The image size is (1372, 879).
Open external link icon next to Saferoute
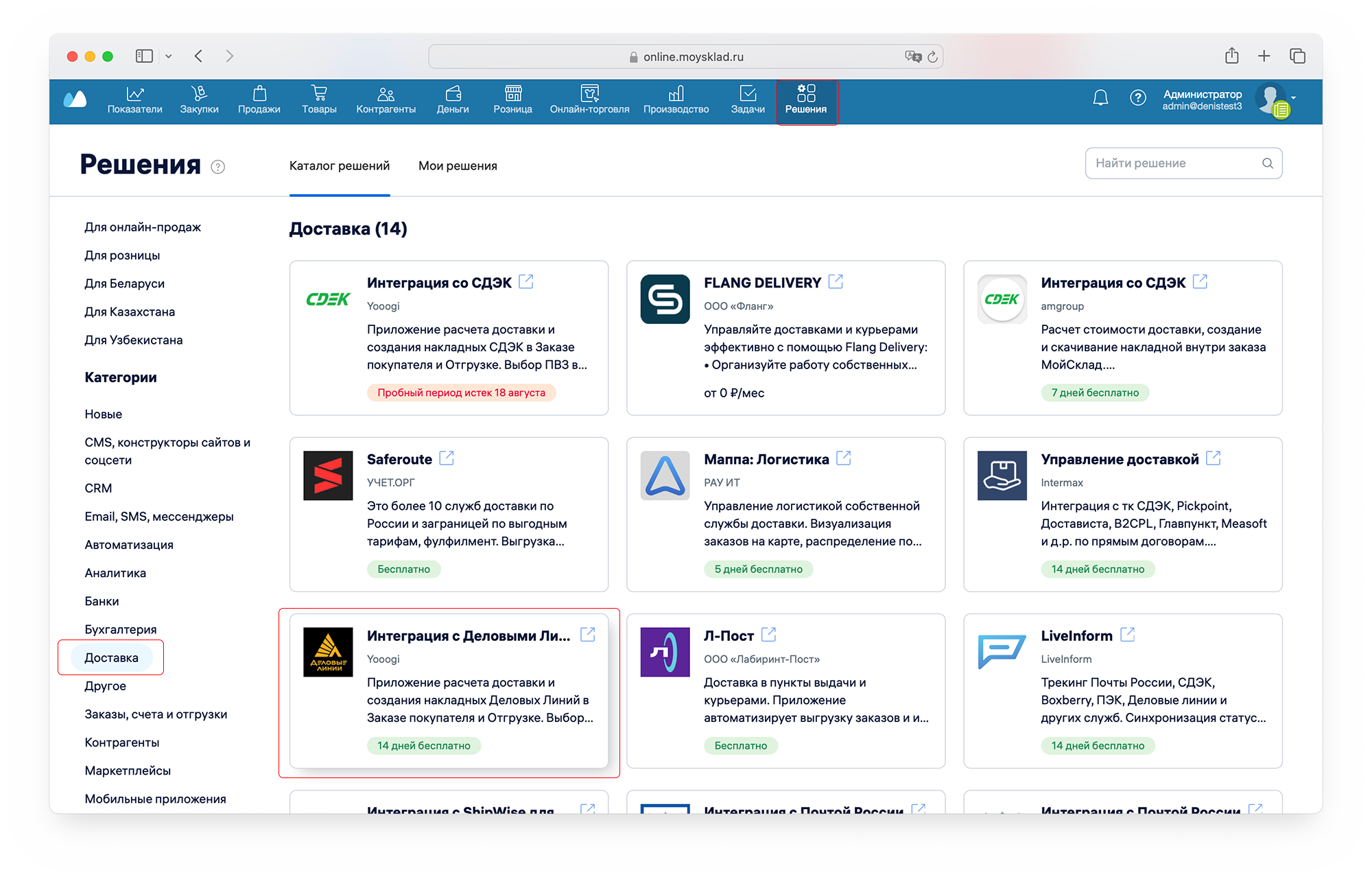pyautogui.click(x=447, y=458)
